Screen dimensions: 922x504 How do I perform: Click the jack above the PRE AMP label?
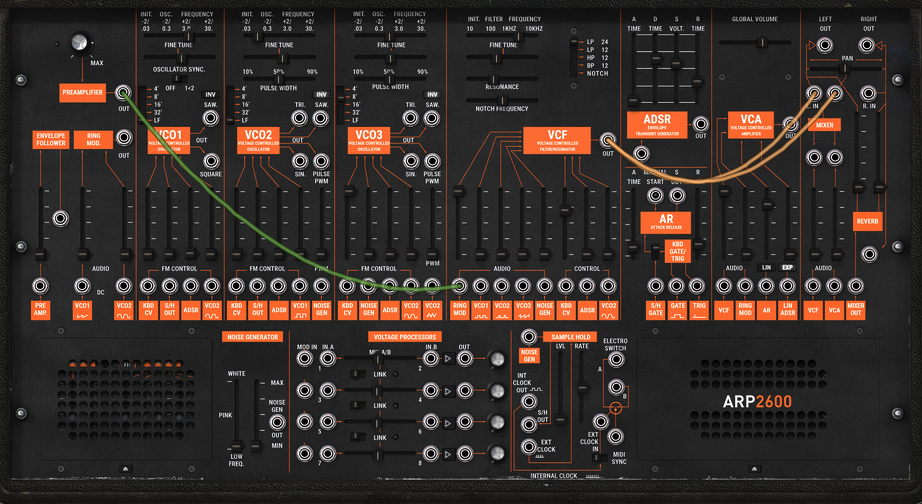(40, 286)
